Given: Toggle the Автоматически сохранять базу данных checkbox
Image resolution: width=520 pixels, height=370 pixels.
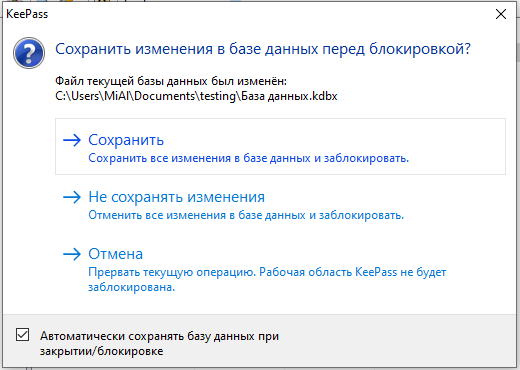Looking at the screenshot, I should (x=22, y=335).
